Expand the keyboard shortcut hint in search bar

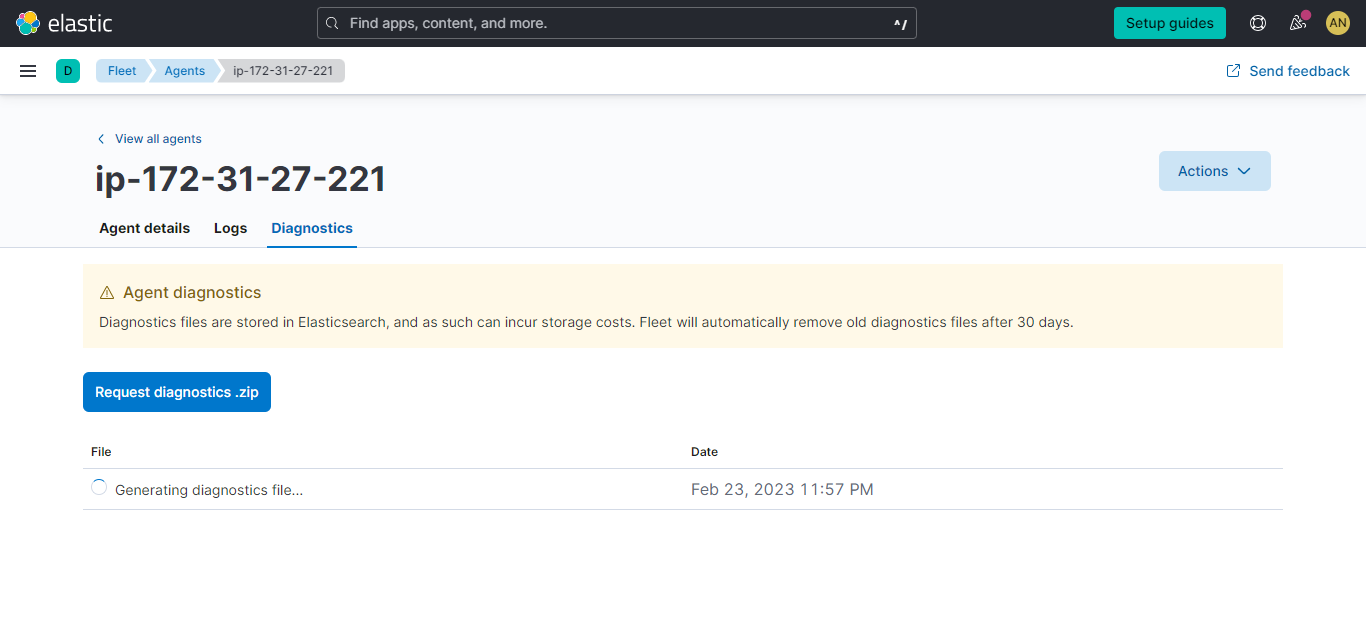[899, 22]
